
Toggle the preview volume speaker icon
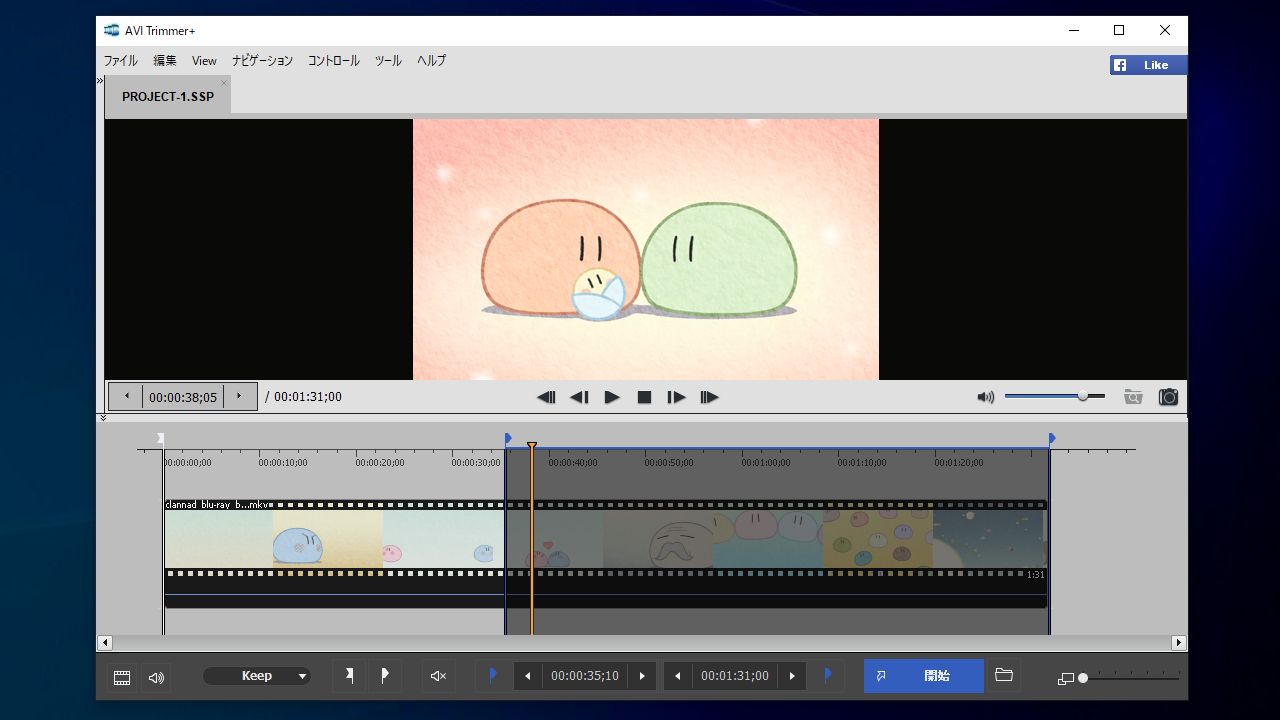coord(986,397)
